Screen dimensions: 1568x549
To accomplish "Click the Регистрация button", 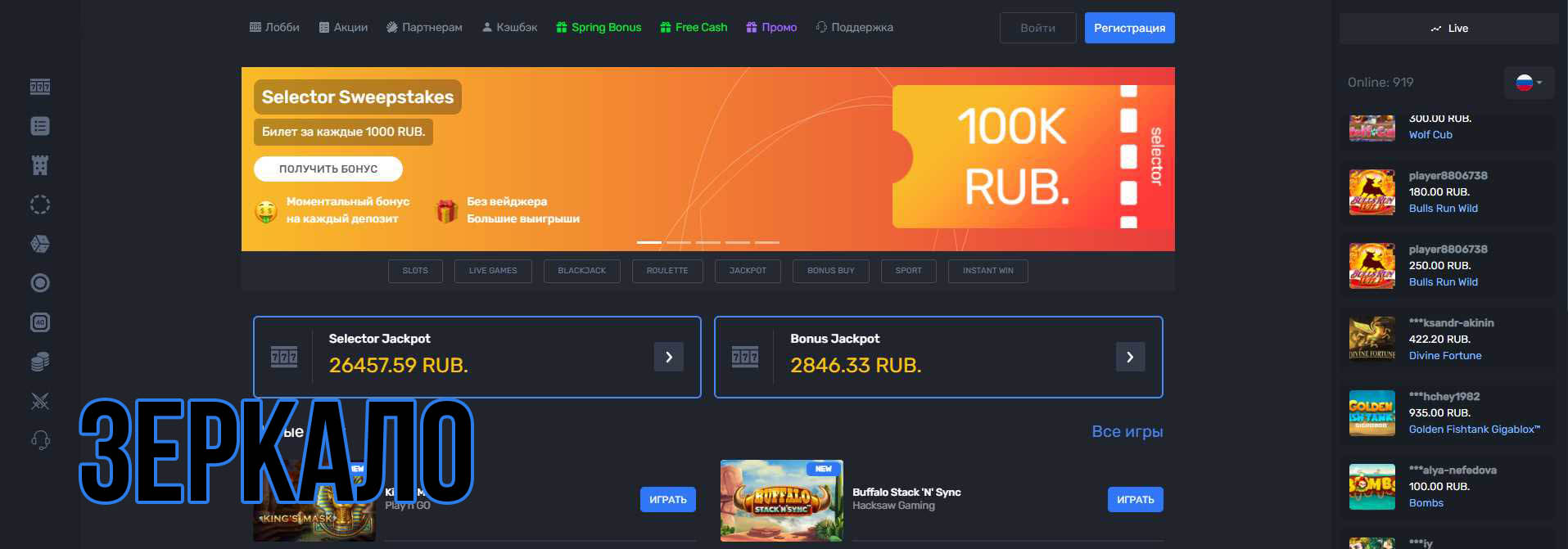I will tap(1130, 28).
